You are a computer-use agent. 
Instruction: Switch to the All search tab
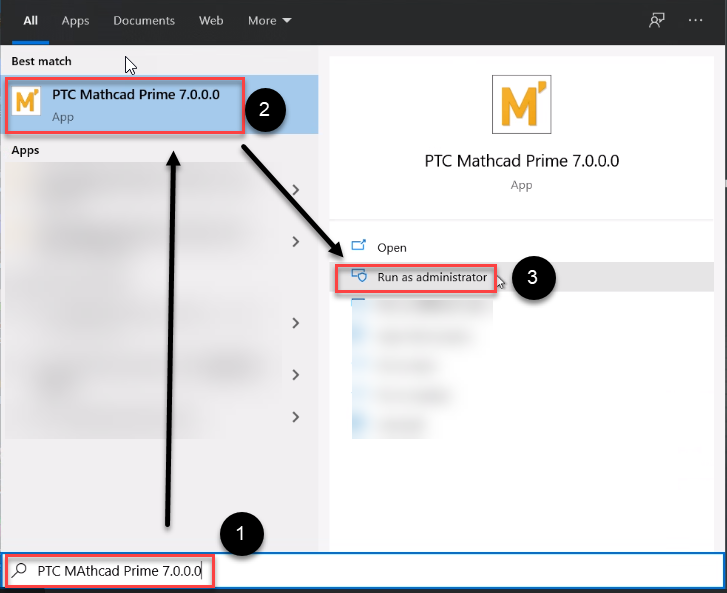coord(31,21)
